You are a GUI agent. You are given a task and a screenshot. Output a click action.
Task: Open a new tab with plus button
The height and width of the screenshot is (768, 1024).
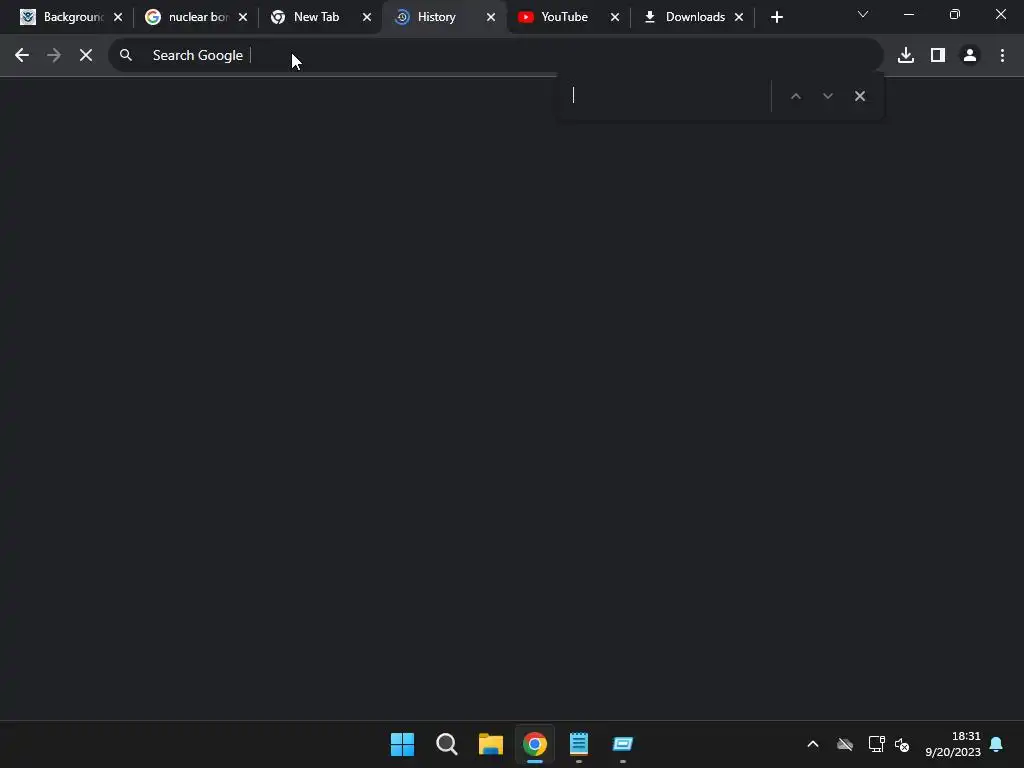point(776,17)
